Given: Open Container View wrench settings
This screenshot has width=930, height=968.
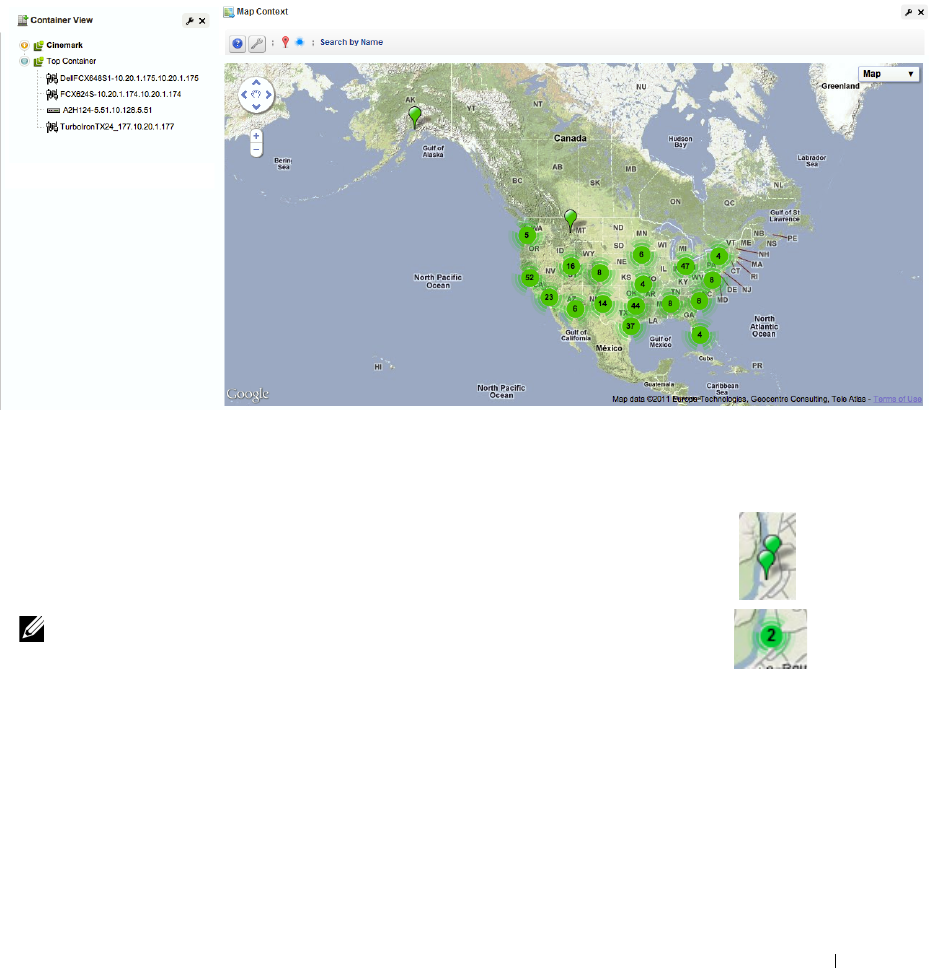Looking at the screenshot, I should 190,21.
